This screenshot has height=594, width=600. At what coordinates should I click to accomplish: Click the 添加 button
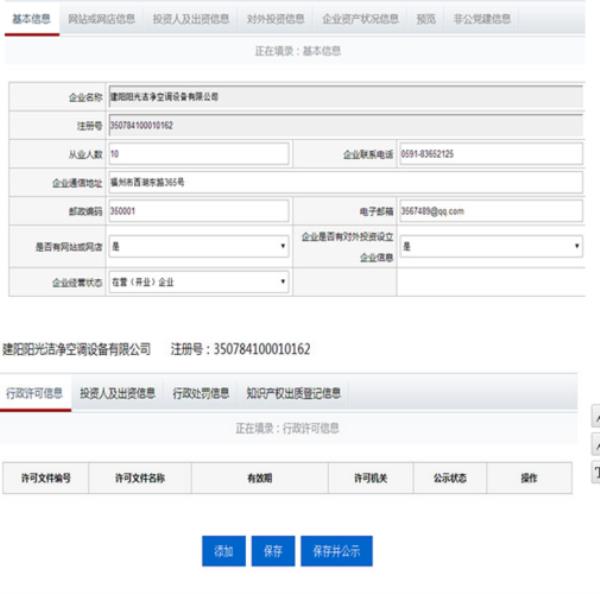point(224,551)
